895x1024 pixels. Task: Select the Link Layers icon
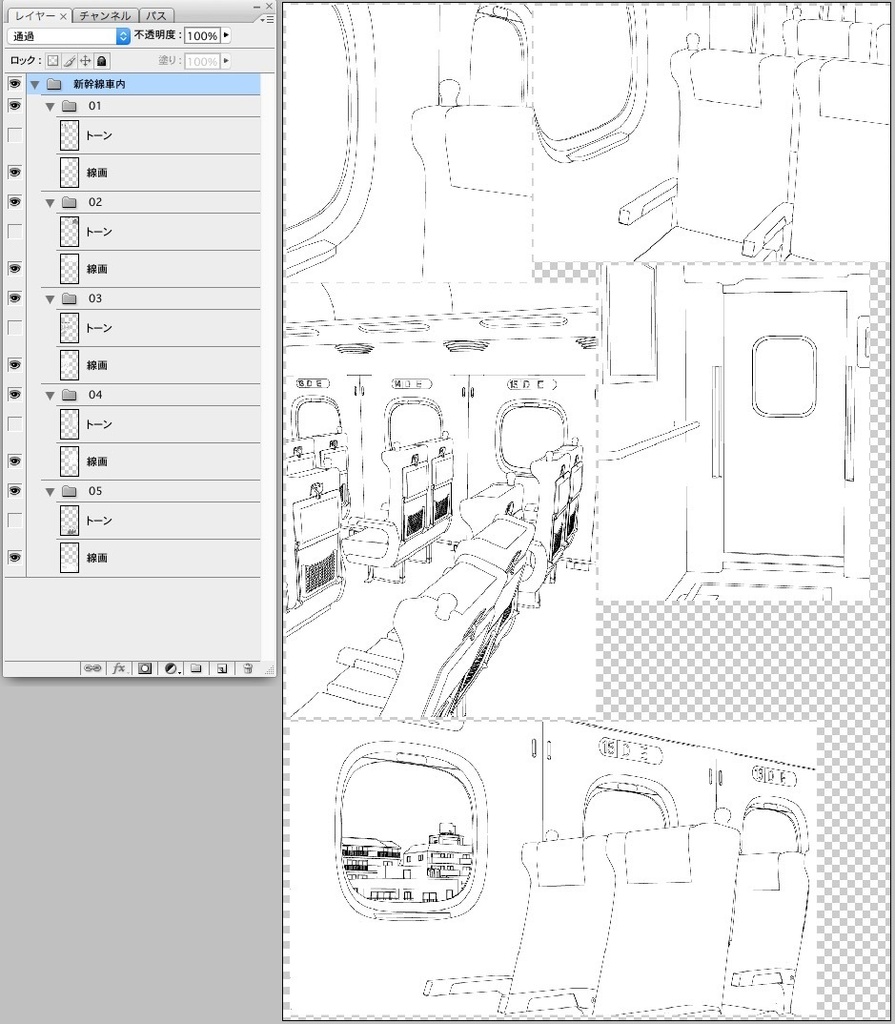[x=93, y=668]
